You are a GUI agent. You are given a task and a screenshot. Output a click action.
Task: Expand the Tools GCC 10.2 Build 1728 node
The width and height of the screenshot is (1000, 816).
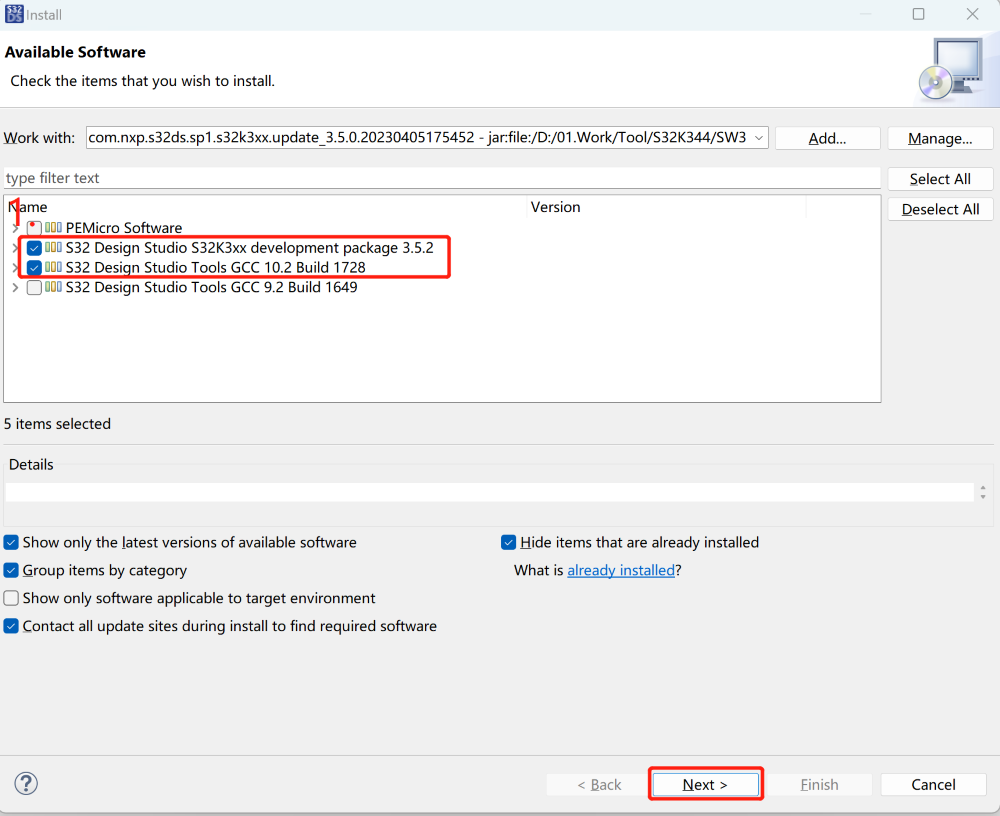pos(15,267)
